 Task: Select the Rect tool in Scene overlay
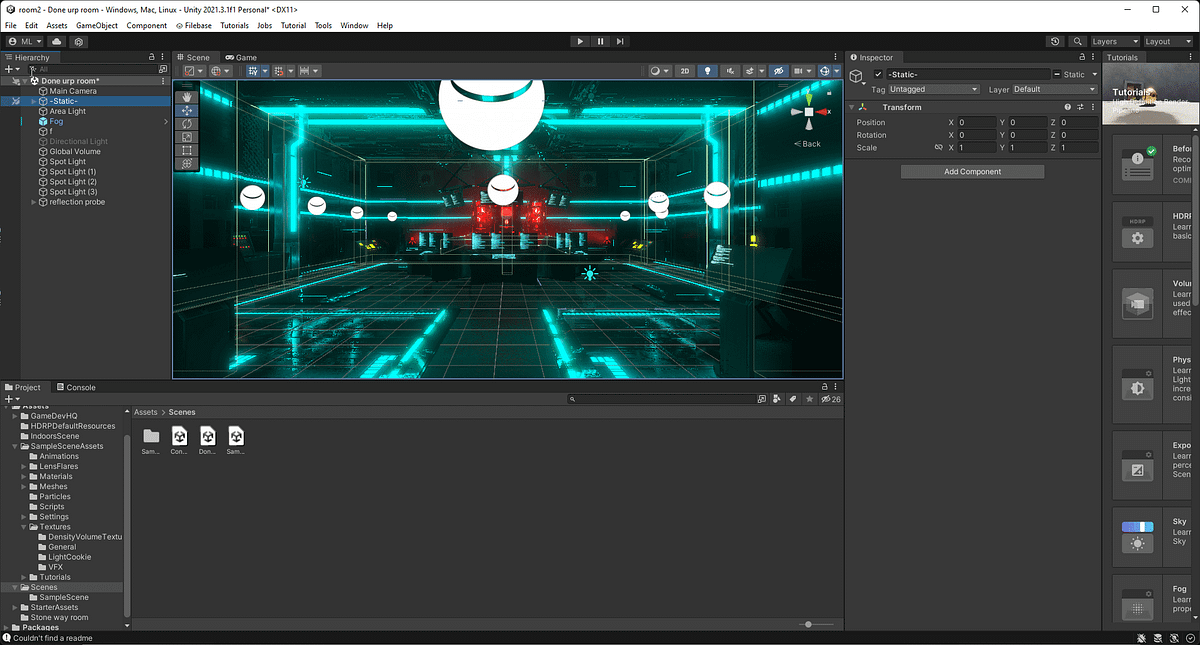pyautogui.click(x=187, y=150)
